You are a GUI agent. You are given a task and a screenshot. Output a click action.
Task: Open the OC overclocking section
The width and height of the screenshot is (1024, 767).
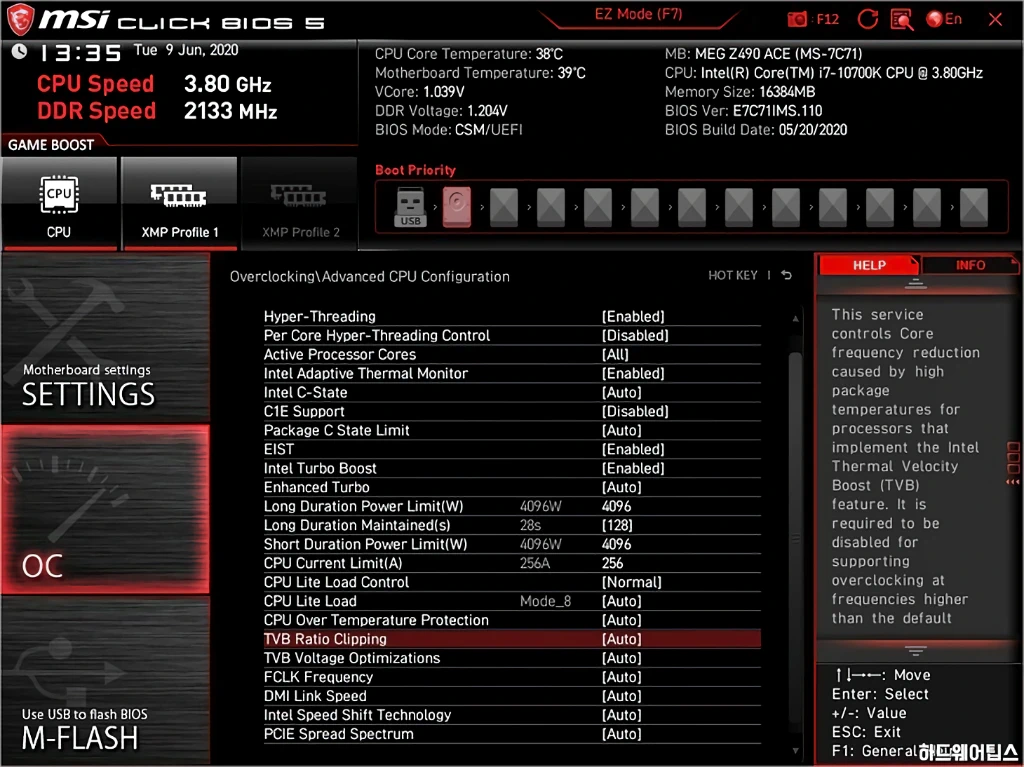click(106, 510)
